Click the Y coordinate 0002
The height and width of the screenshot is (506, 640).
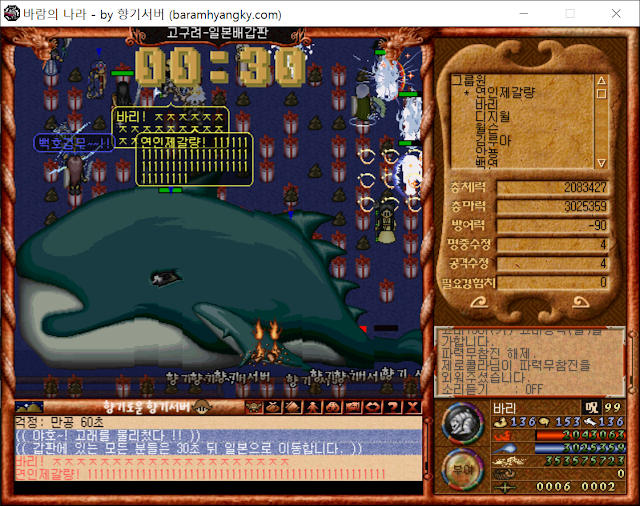598,487
